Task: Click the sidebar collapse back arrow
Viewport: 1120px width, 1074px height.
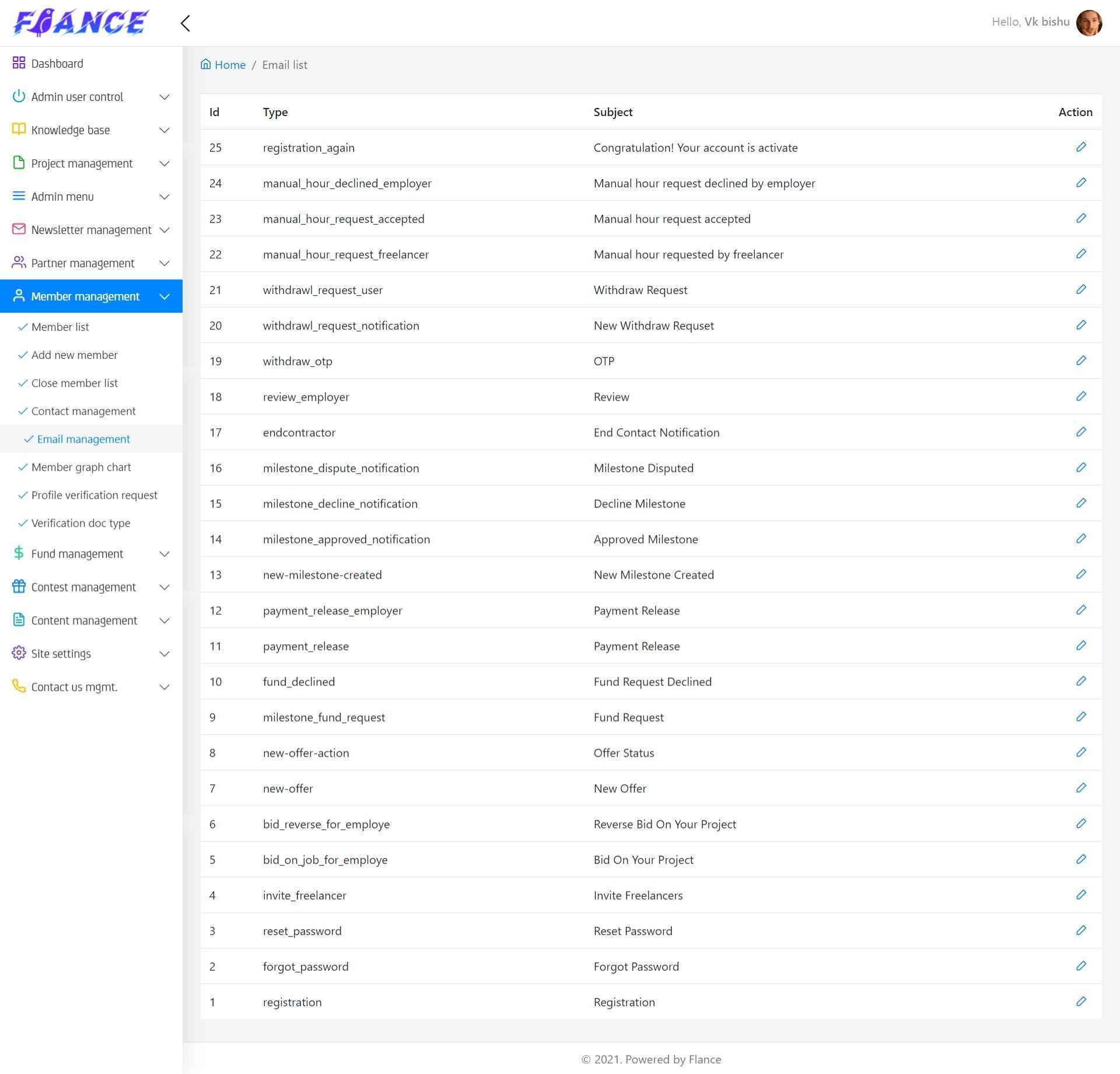Action: (x=185, y=23)
